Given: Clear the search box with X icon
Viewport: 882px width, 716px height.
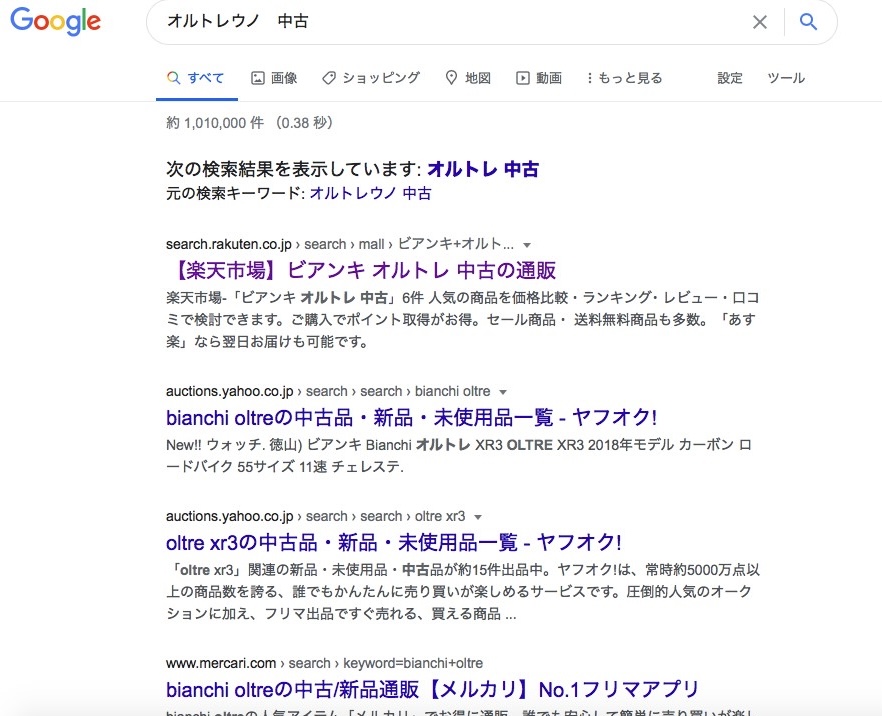Looking at the screenshot, I should (x=760, y=22).
